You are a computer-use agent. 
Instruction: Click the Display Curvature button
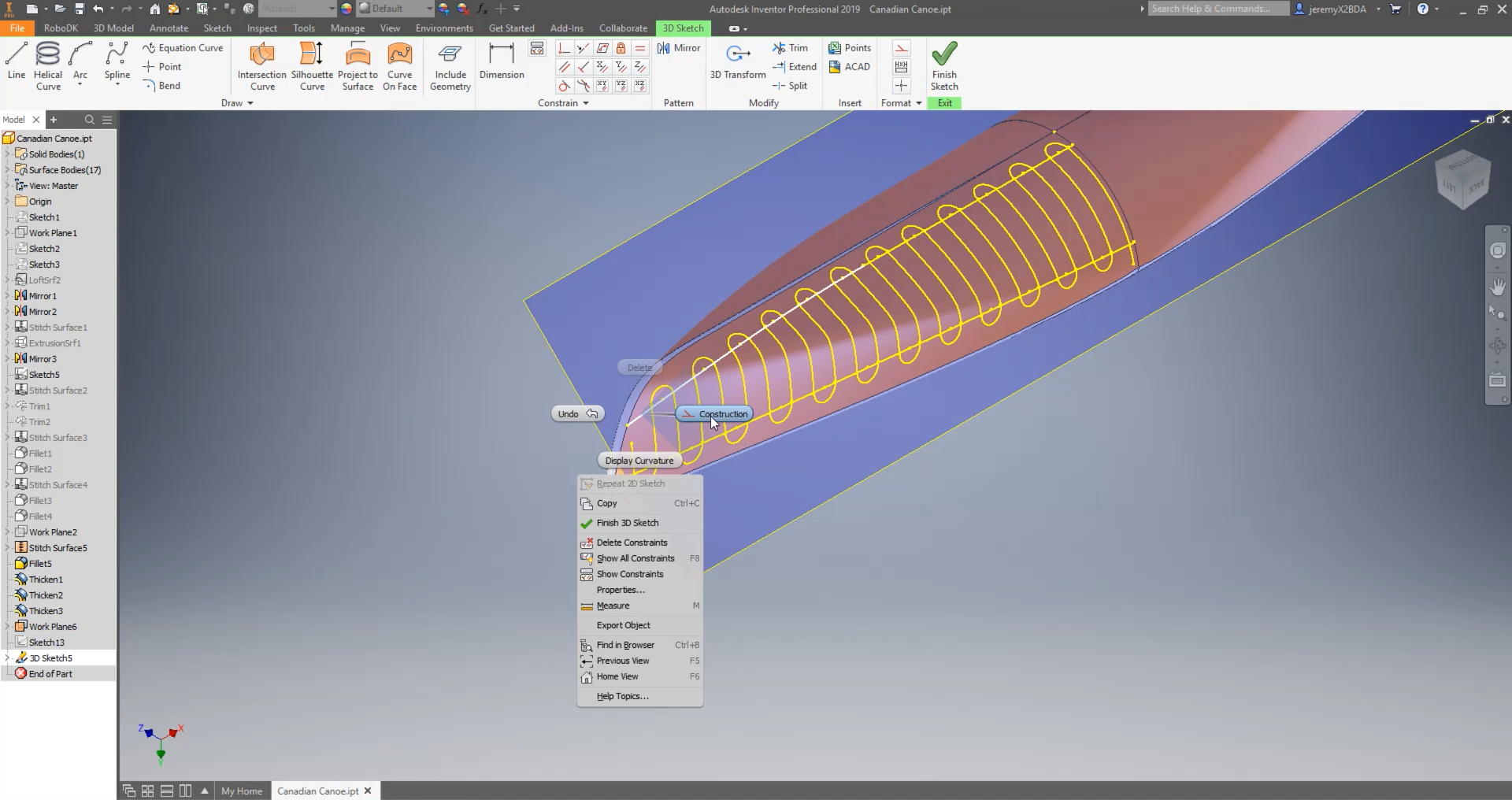[x=639, y=461]
